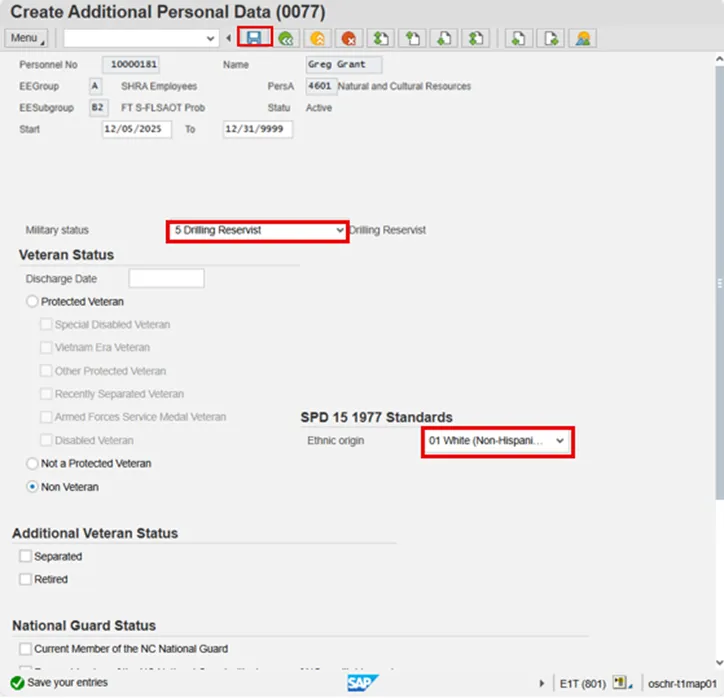Screen dimensions: 724x698
Task: Click the SAP logo in status bar
Action: [362, 683]
